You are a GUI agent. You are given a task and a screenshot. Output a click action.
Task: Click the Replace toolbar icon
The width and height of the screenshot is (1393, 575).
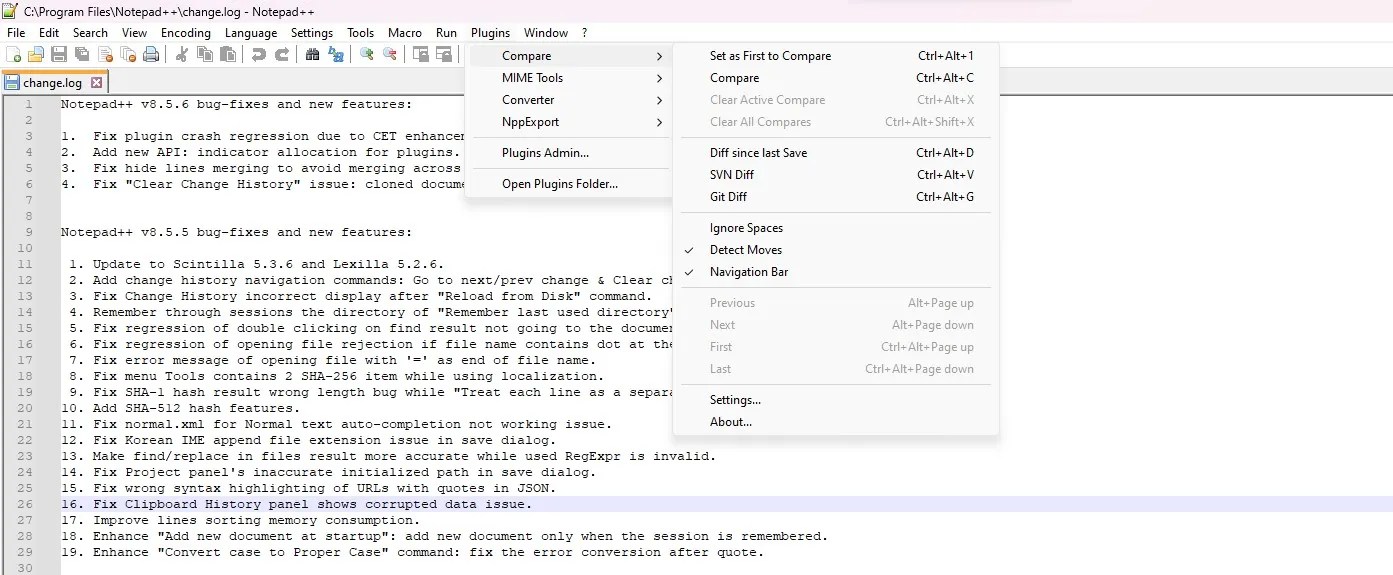coord(336,54)
